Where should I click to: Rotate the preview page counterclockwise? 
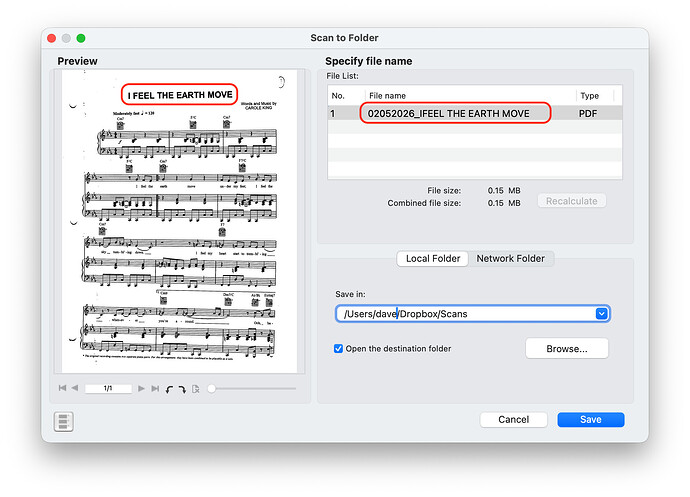167,388
